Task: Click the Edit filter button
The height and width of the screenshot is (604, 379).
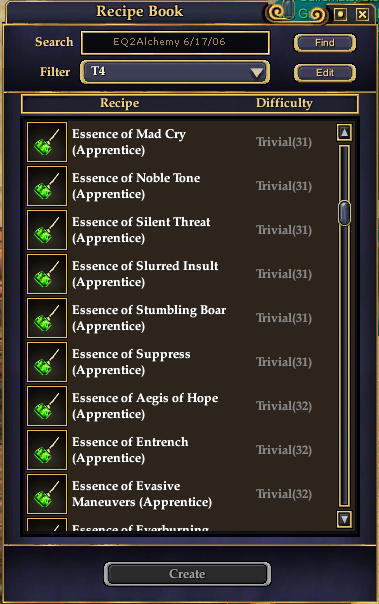Action: (325, 73)
